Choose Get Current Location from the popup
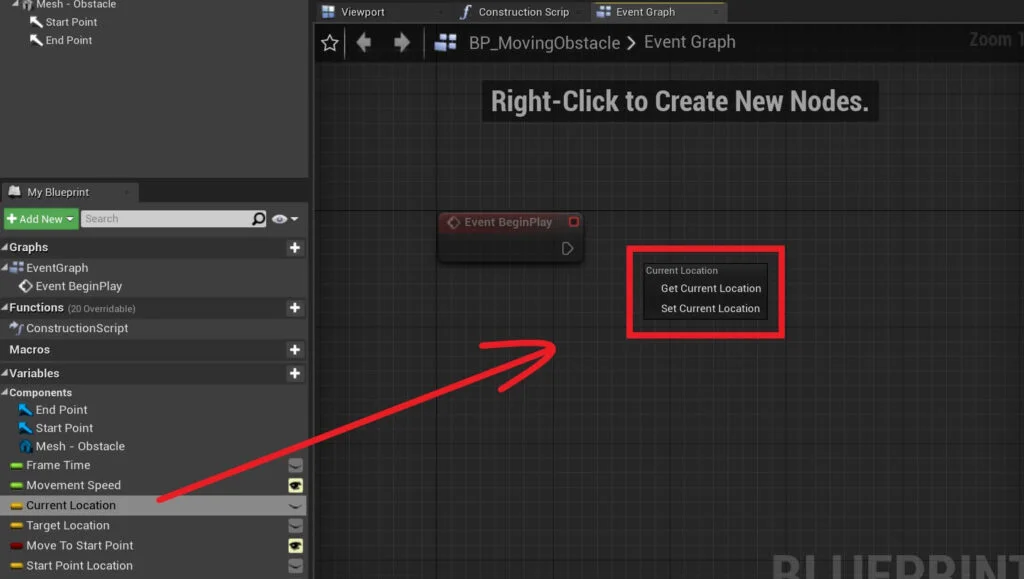This screenshot has width=1024, height=579. coord(710,288)
